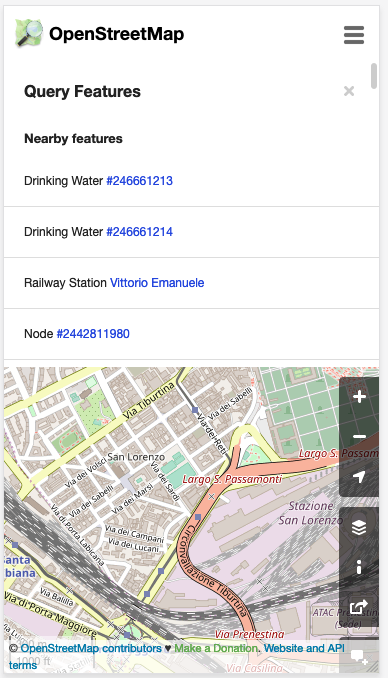Close the Query Features panel
The image size is (388, 678).
349,91
